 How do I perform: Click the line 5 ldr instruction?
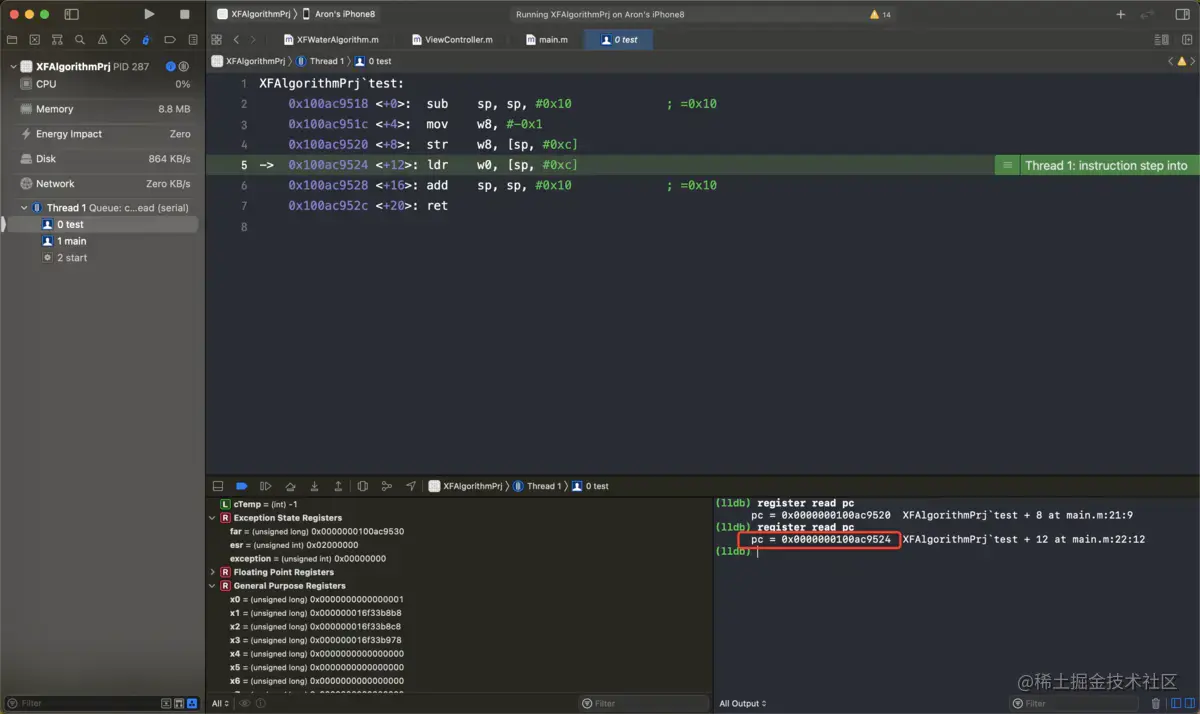click(x=433, y=165)
